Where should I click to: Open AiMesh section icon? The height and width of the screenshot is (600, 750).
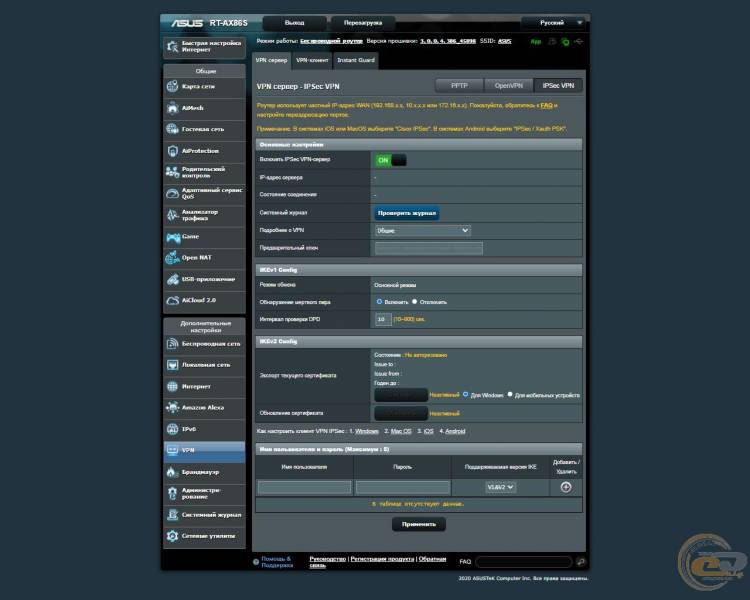click(x=172, y=108)
